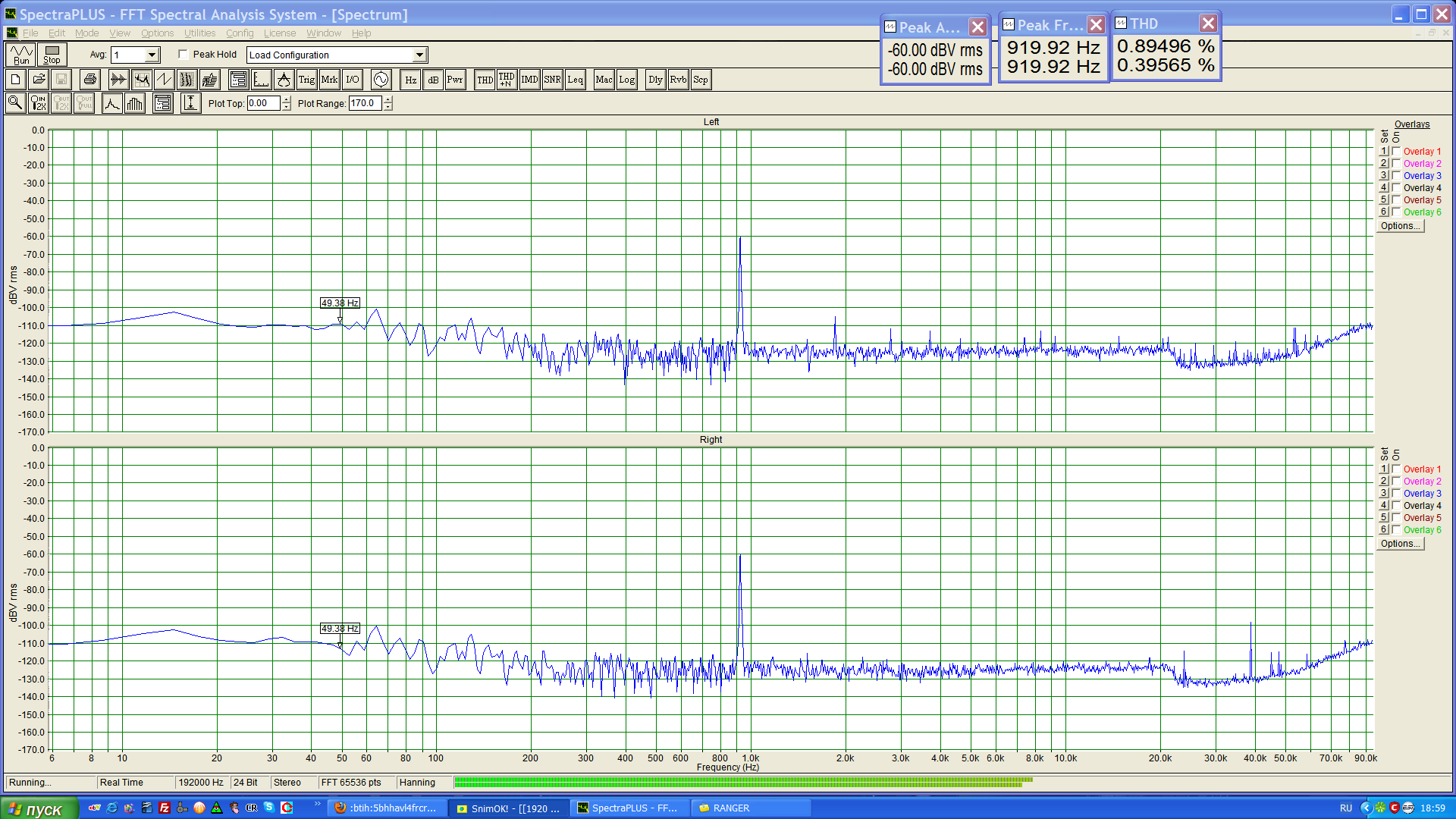Click the THD+N measurement button

pos(507,80)
